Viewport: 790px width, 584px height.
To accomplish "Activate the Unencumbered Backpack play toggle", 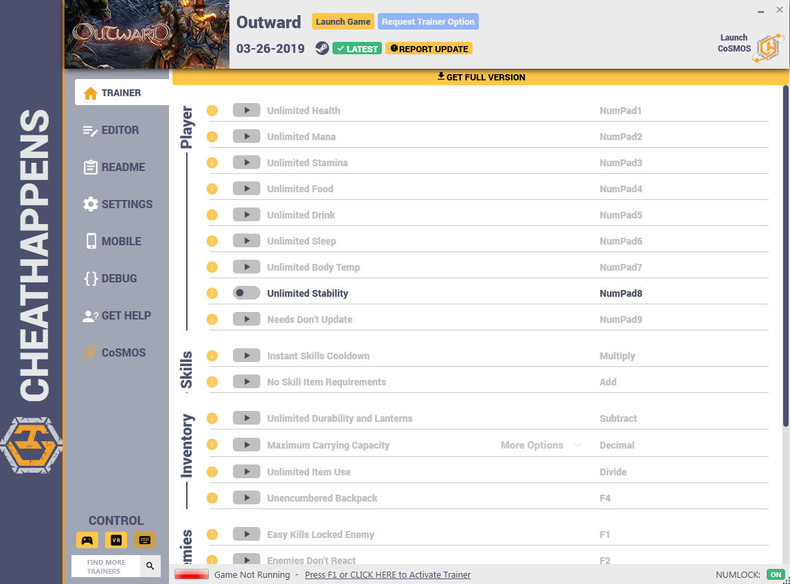I will tap(246, 498).
